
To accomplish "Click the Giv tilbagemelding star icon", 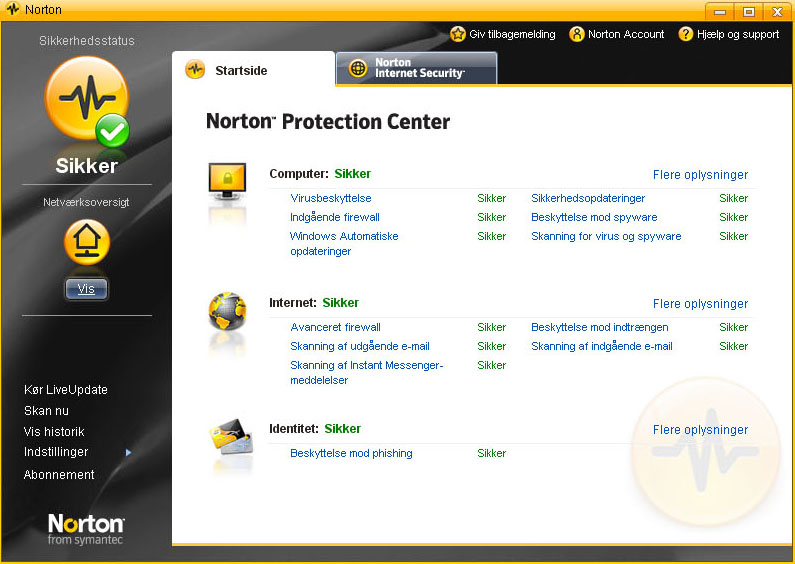I will pos(457,34).
